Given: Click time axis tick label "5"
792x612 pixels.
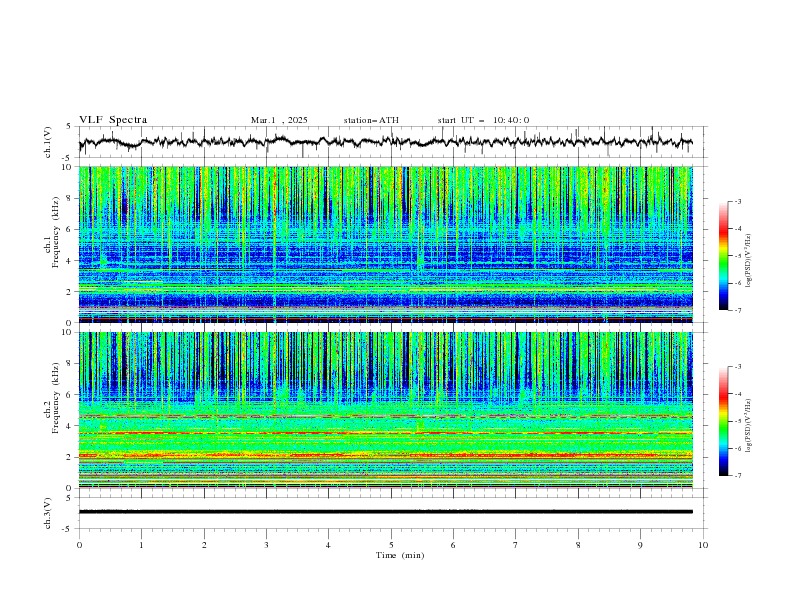Looking at the screenshot, I should pos(391,545).
